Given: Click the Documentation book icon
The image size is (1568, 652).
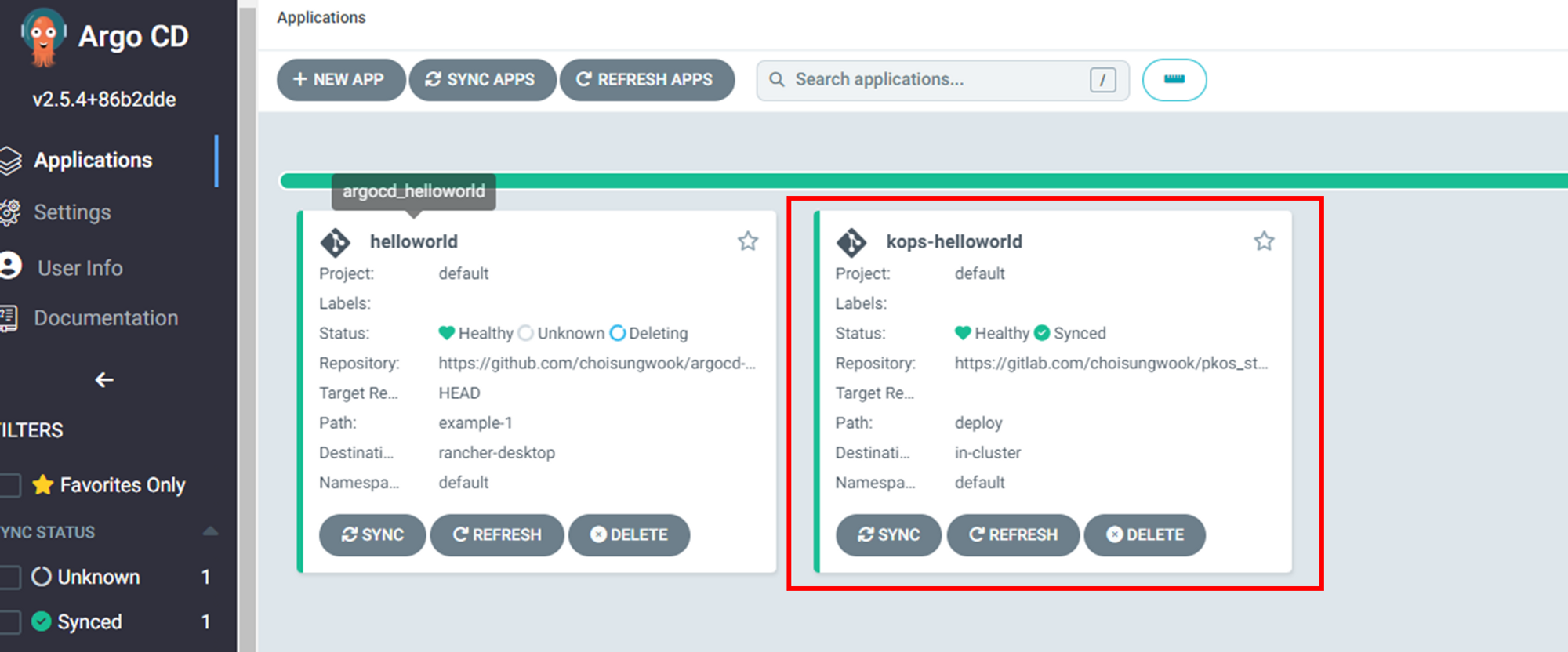Looking at the screenshot, I should click(9, 318).
